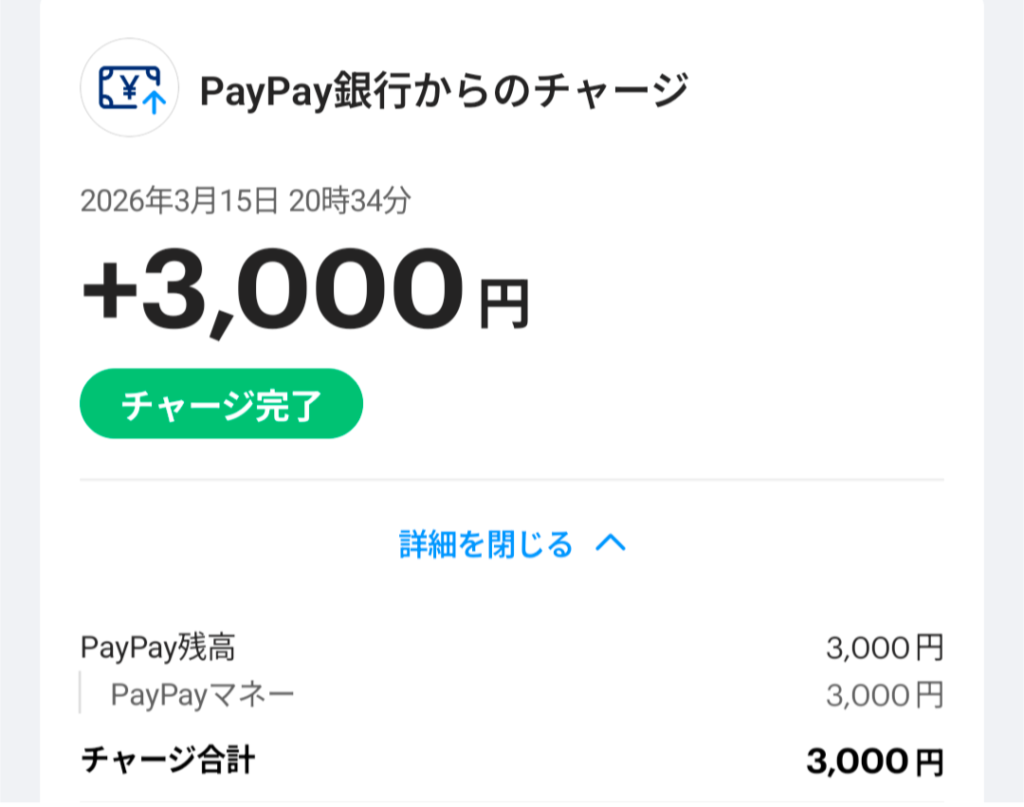
Task: Collapse details via the 詳細を閉じる link
Action: [487, 545]
